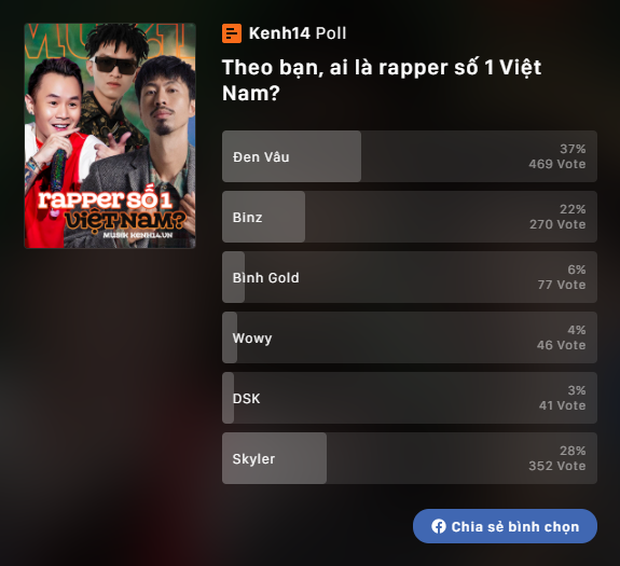Choose Wowy in the poll
Viewport: 620px width, 566px height.
coord(409,337)
